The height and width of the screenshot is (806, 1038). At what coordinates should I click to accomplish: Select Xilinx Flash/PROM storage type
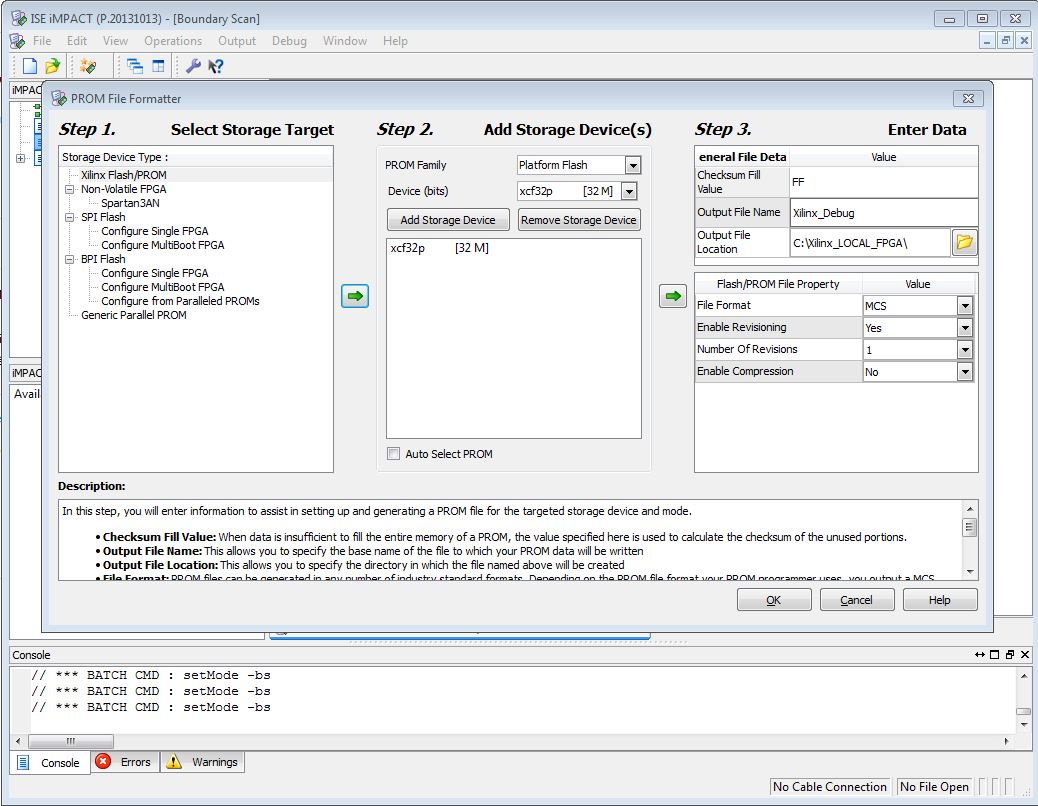124,175
